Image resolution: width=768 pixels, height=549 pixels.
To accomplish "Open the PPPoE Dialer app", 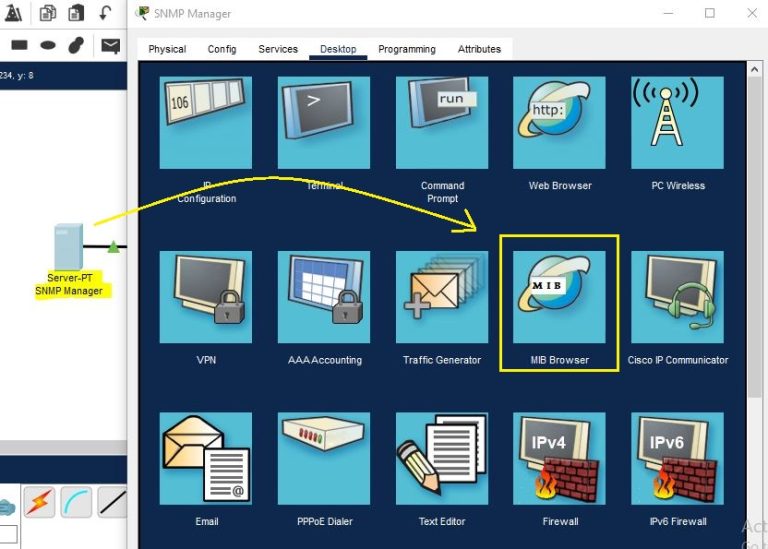I will click(x=324, y=458).
